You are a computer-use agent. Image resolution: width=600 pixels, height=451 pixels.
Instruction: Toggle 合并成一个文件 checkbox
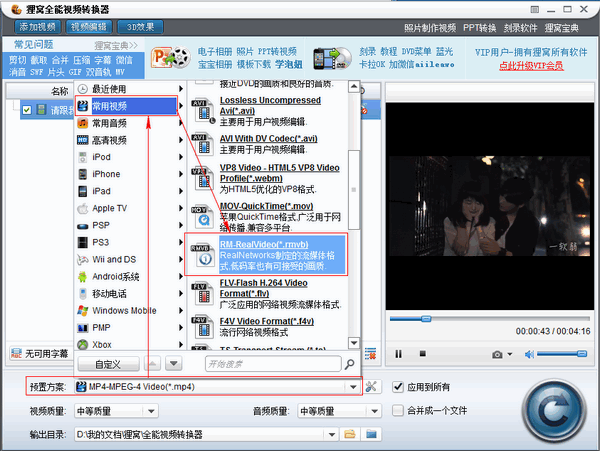[398, 410]
